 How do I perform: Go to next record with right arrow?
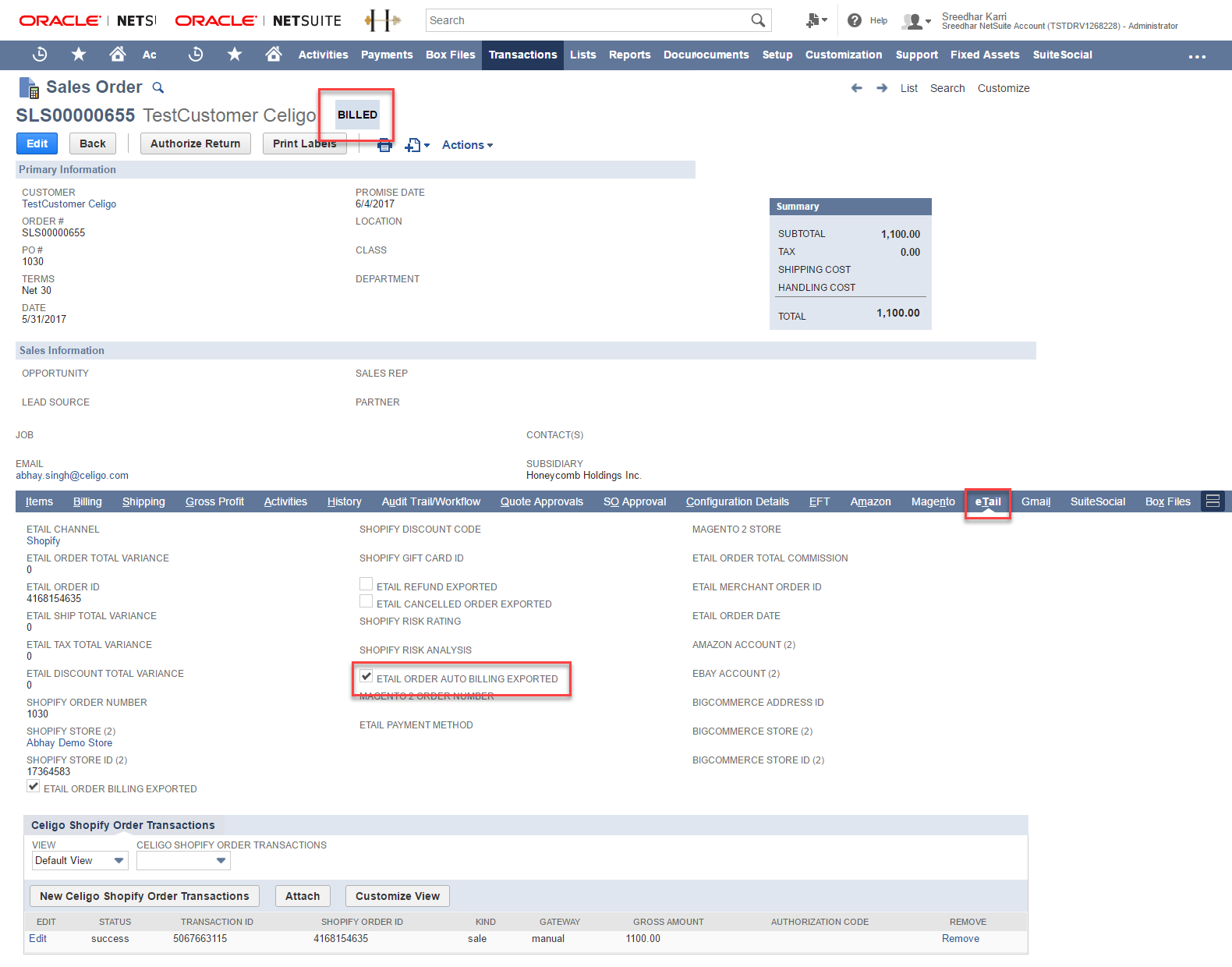point(882,88)
